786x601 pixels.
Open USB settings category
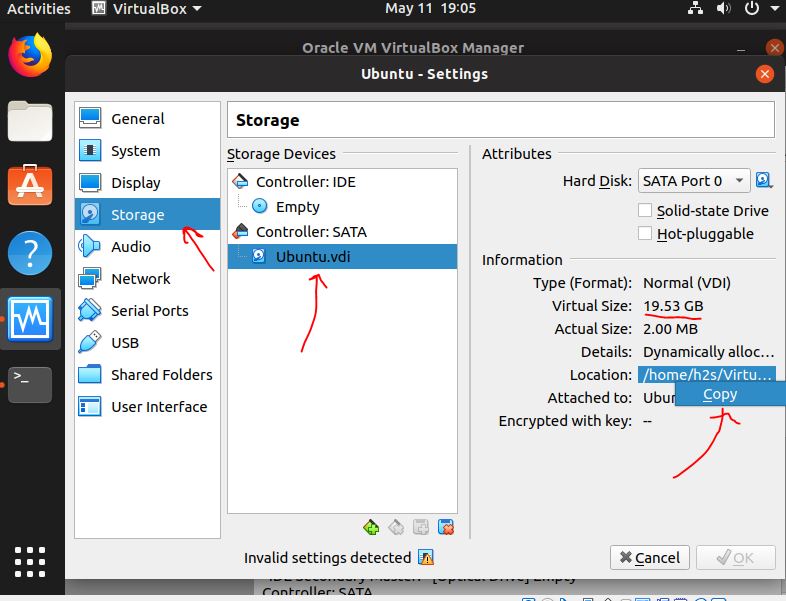[147, 343]
